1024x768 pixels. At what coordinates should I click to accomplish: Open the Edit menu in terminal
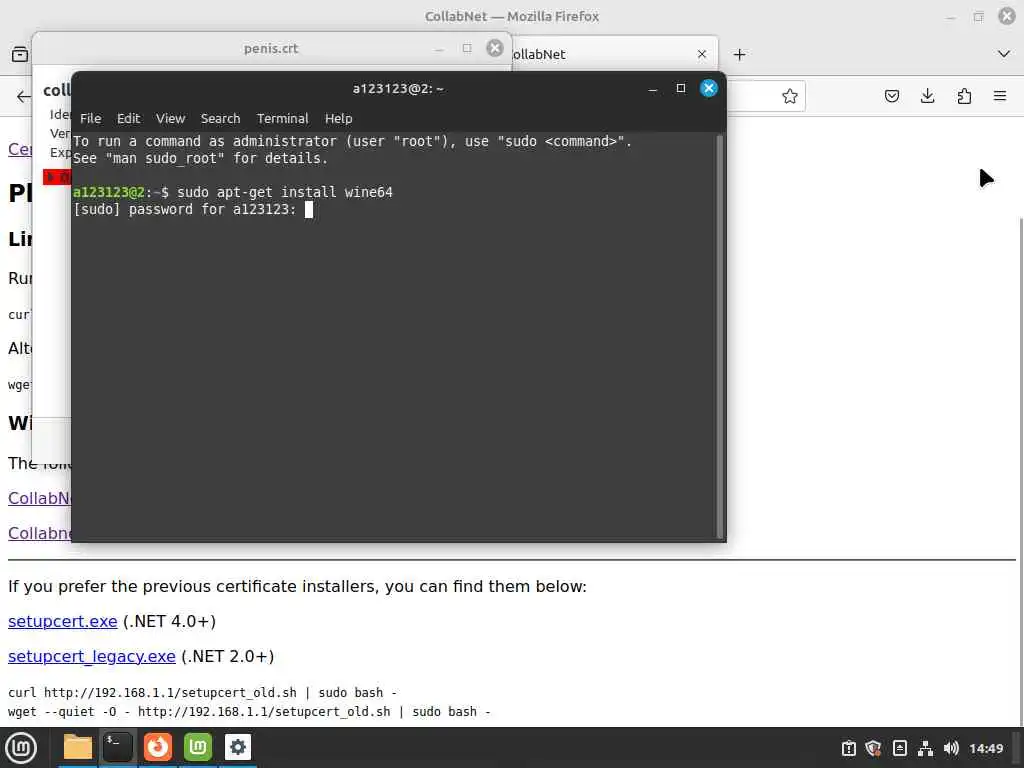(x=128, y=118)
